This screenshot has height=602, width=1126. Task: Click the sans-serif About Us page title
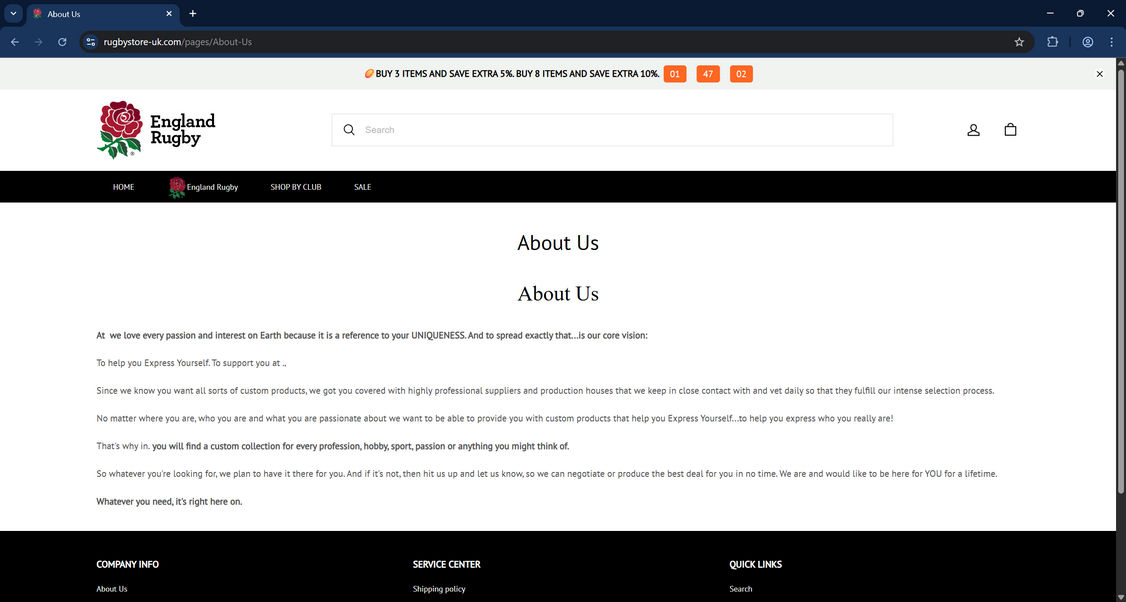[558, 243]
